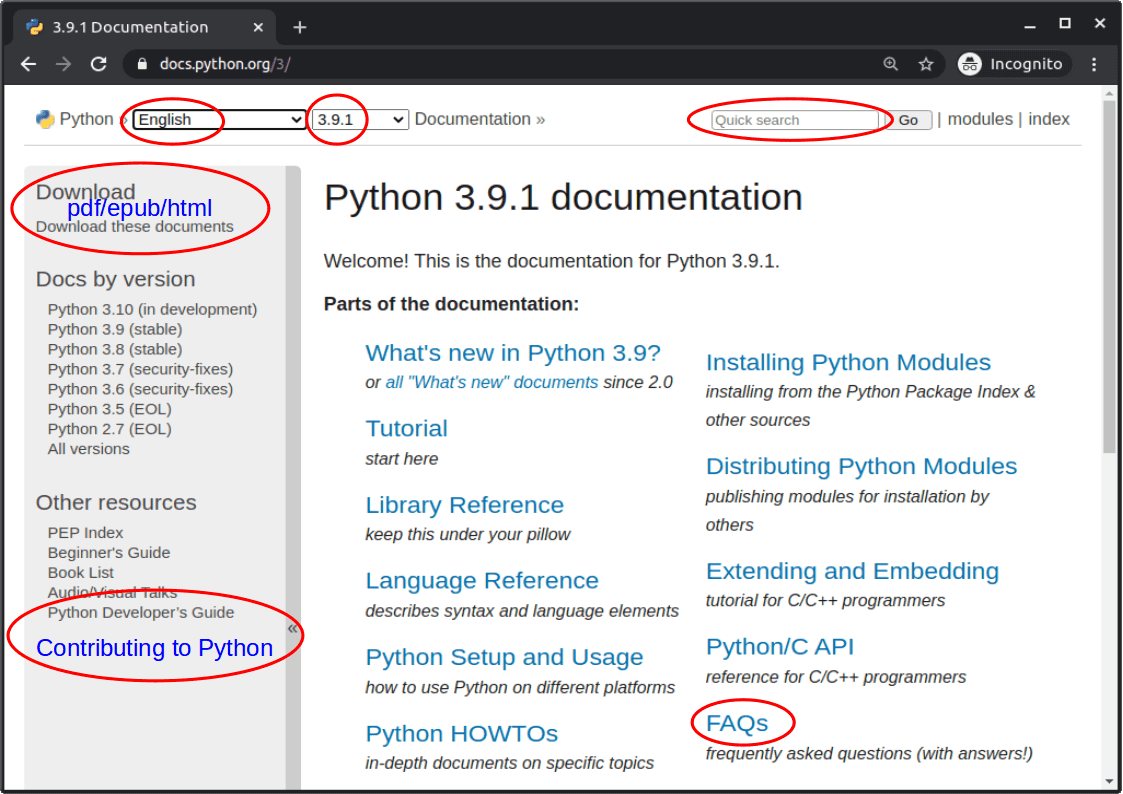The width and height of the screenshot is (1123, 794).
Task: Click the Incognito profile icon
Action: coord(969,63)
